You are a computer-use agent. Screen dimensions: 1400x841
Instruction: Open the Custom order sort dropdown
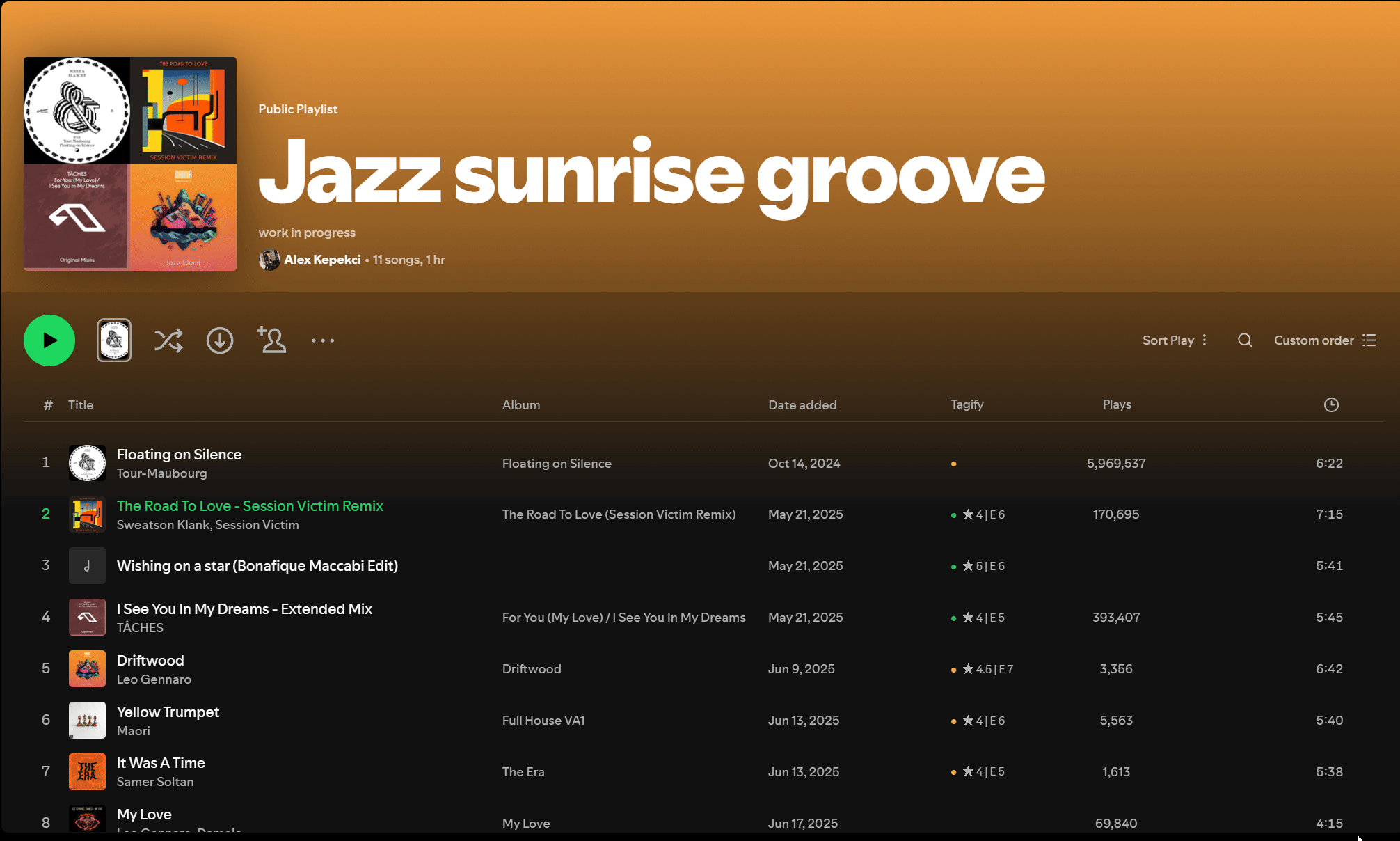coord(1325,340)
